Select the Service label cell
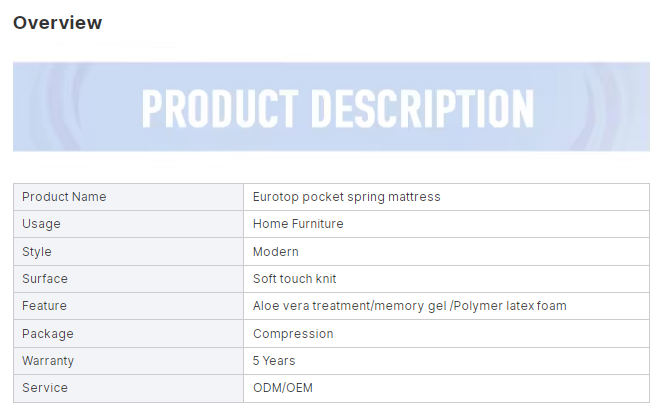The width and height of the screenshot is (666, 419). tap(128, 388)
